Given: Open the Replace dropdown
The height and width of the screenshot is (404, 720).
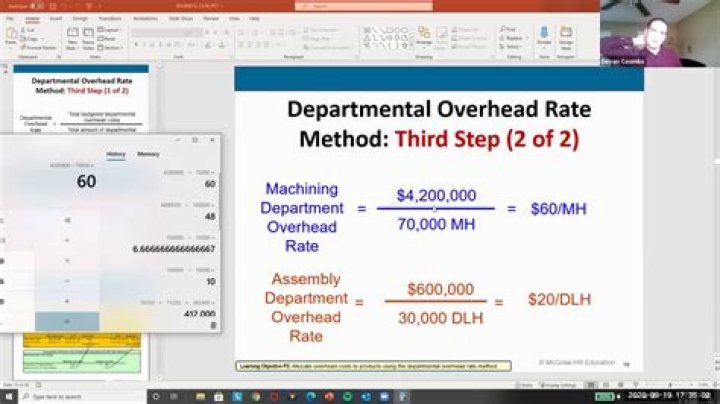Looking at the screenshot, I should (514, 38).
